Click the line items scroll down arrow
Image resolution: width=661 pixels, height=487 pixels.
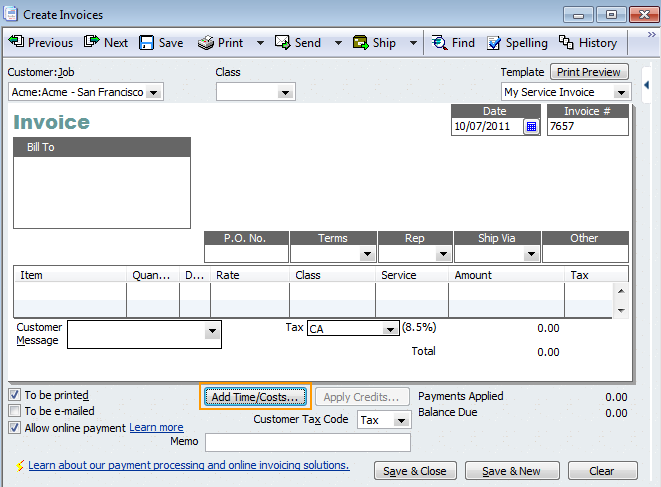point(621,310)
